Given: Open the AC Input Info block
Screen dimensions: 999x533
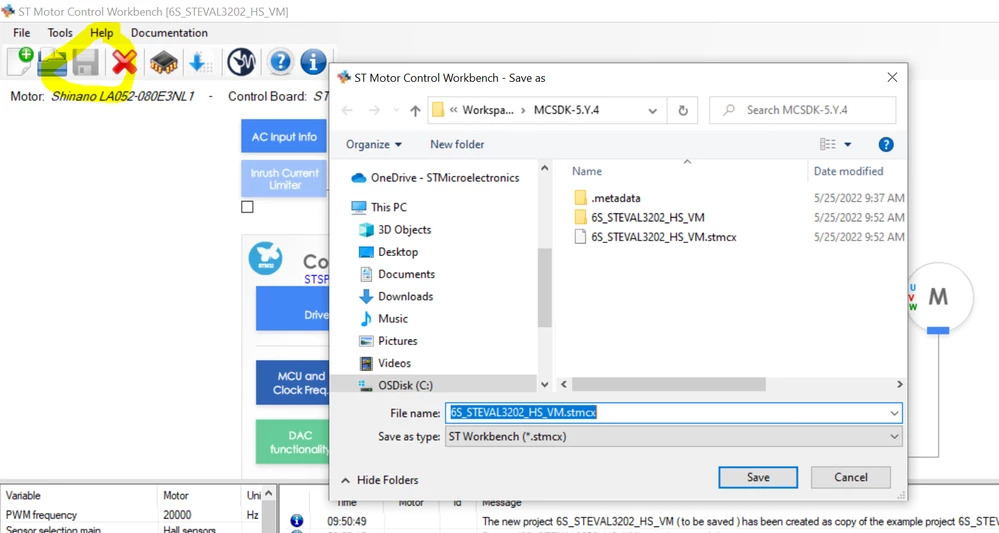Looking at the screenshot, I should coord(284,136).
